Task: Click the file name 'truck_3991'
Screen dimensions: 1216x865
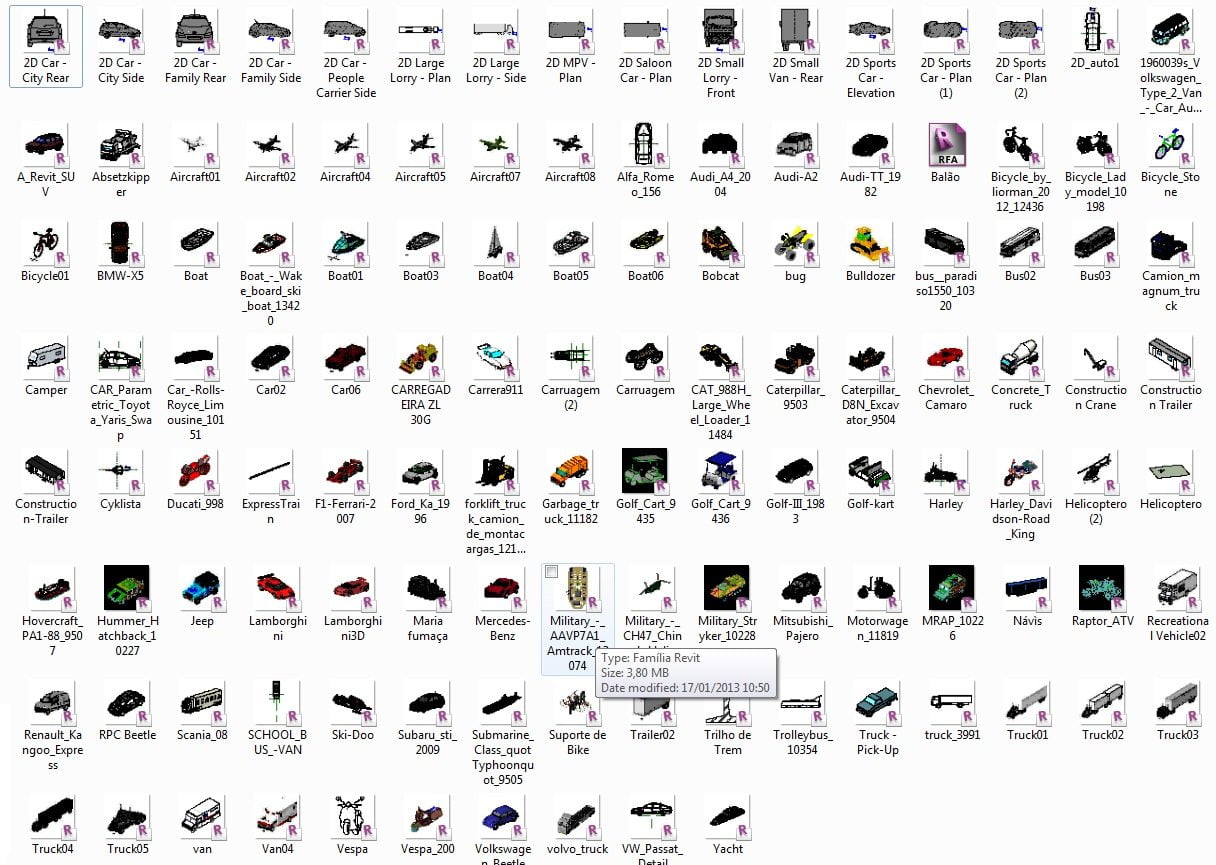Action: pos(952,734)
